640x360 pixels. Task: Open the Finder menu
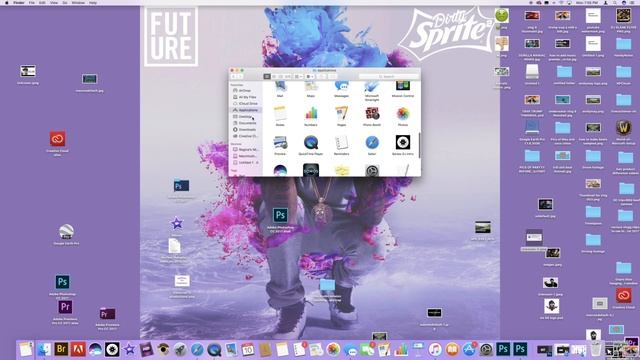[19, 2]
